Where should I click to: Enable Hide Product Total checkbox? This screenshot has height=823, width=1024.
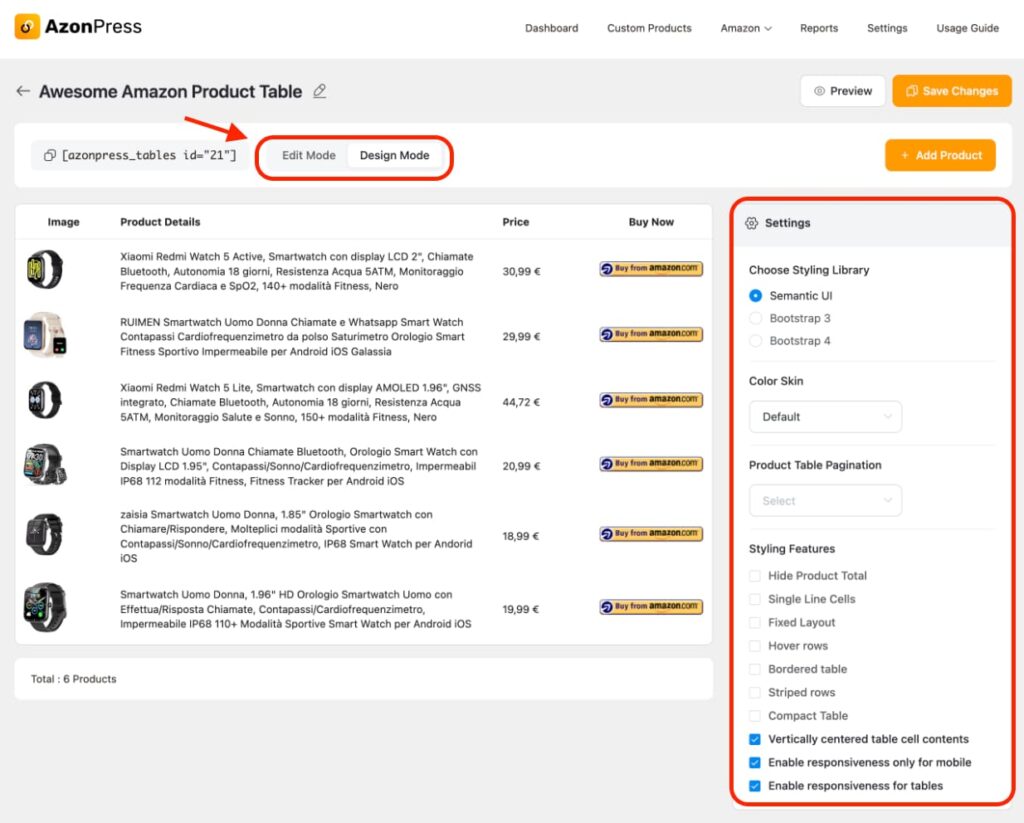[755, 575]
